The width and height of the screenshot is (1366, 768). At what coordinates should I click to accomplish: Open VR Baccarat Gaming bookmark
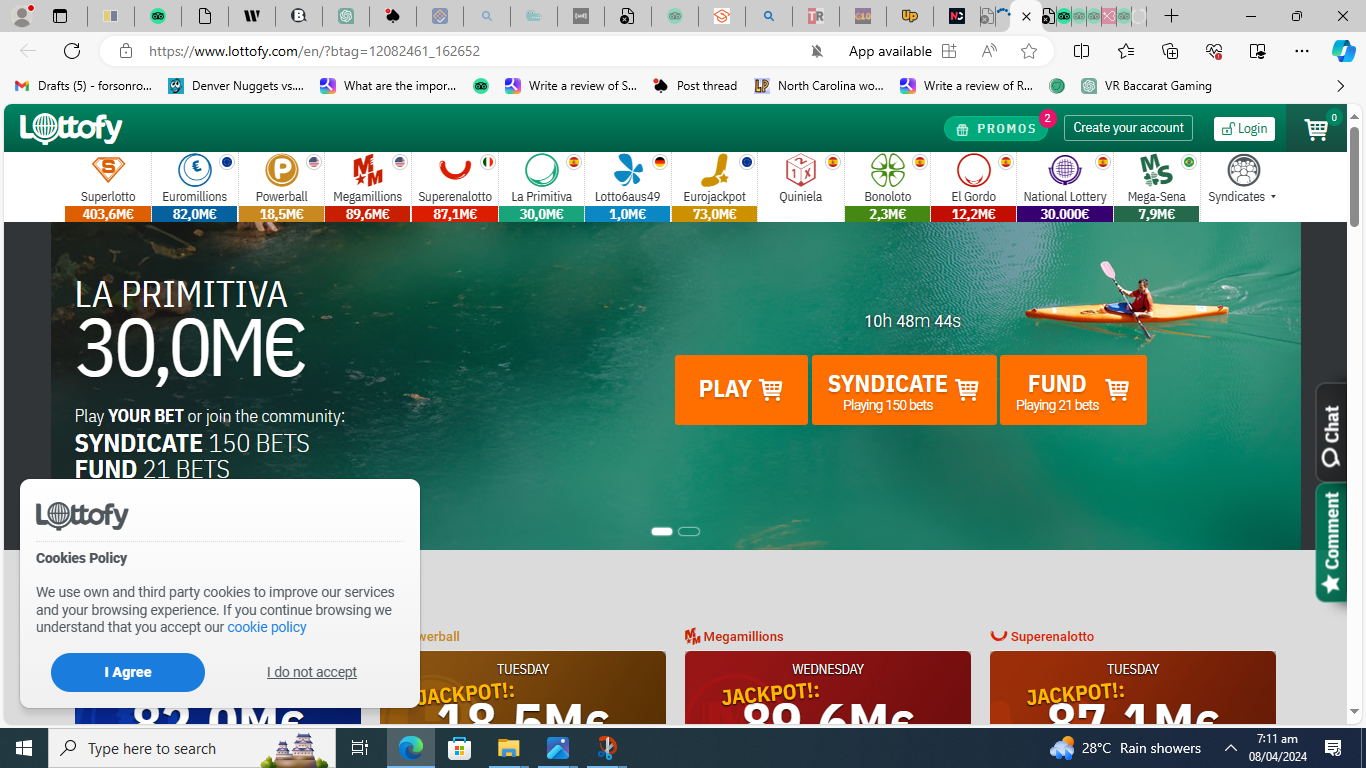coord(1146,86)
